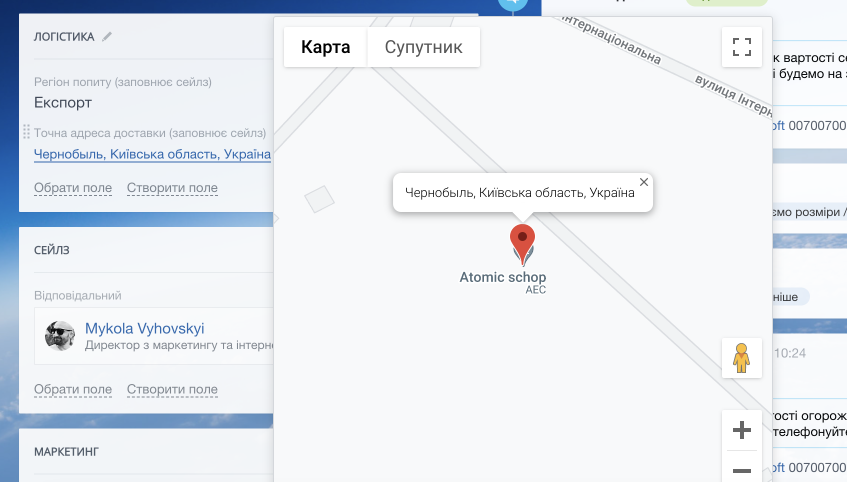Open the Чернобыль delivery address link

152,154
